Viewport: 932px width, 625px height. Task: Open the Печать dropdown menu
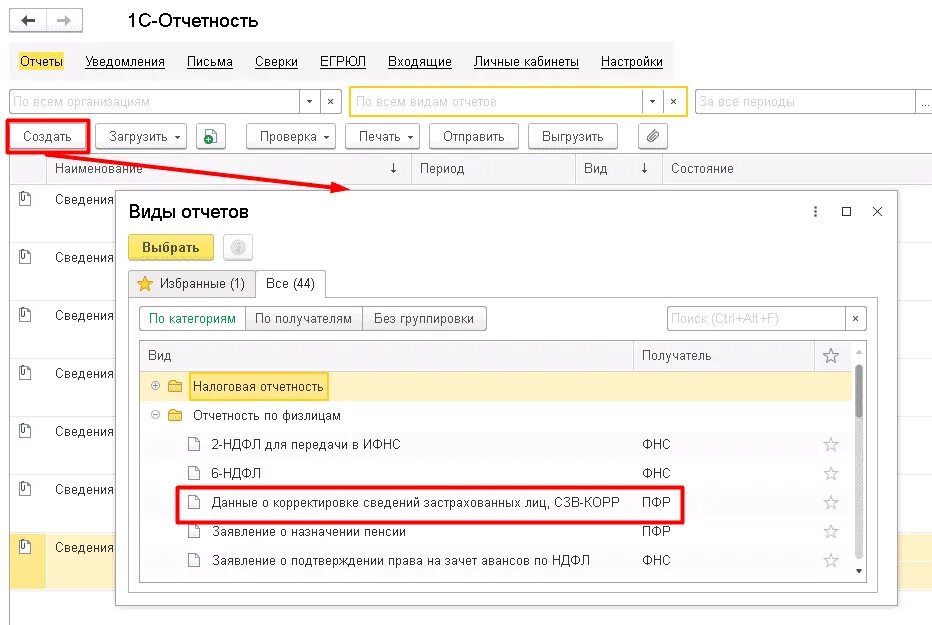410,137
